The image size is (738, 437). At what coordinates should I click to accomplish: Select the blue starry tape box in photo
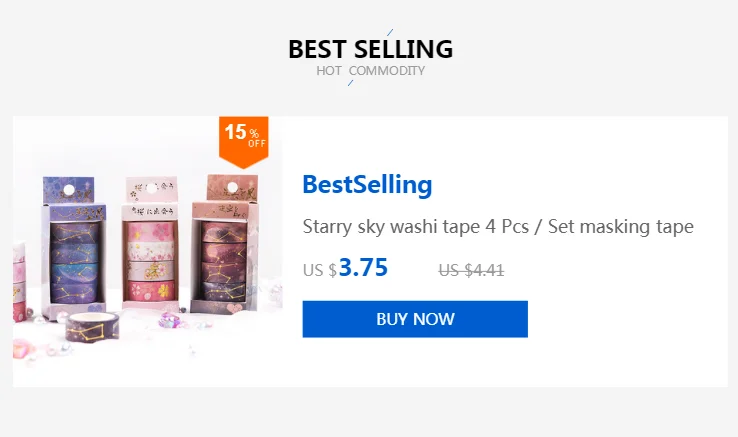73,247
